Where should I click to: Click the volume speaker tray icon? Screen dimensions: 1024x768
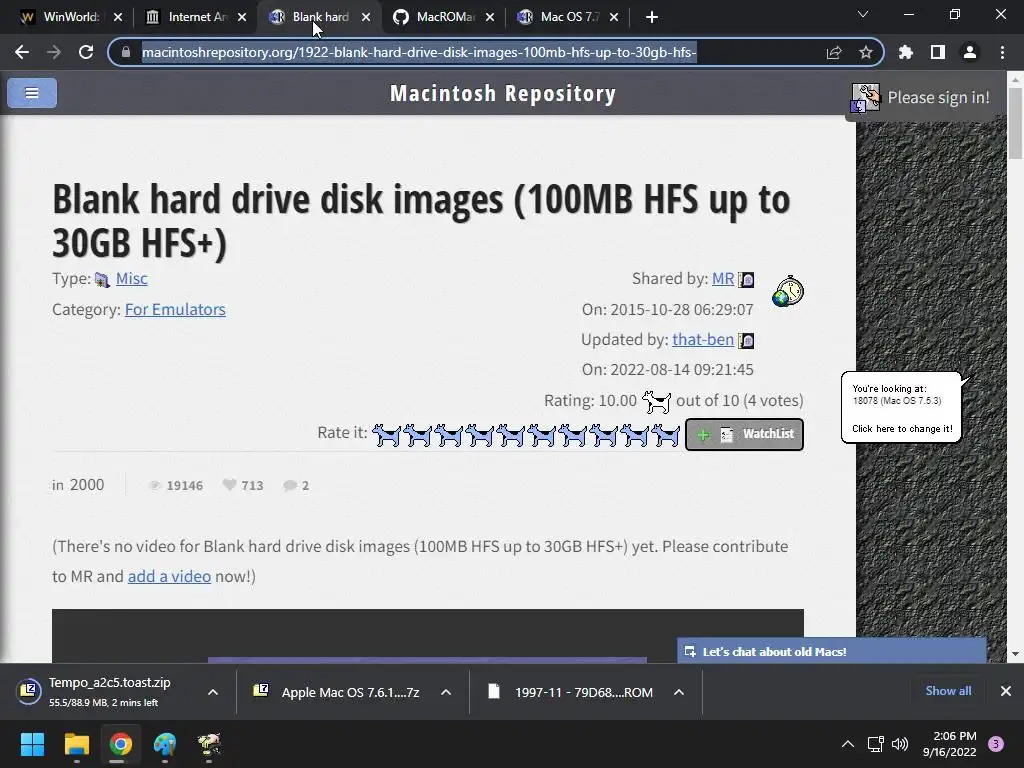pos(900,744)
